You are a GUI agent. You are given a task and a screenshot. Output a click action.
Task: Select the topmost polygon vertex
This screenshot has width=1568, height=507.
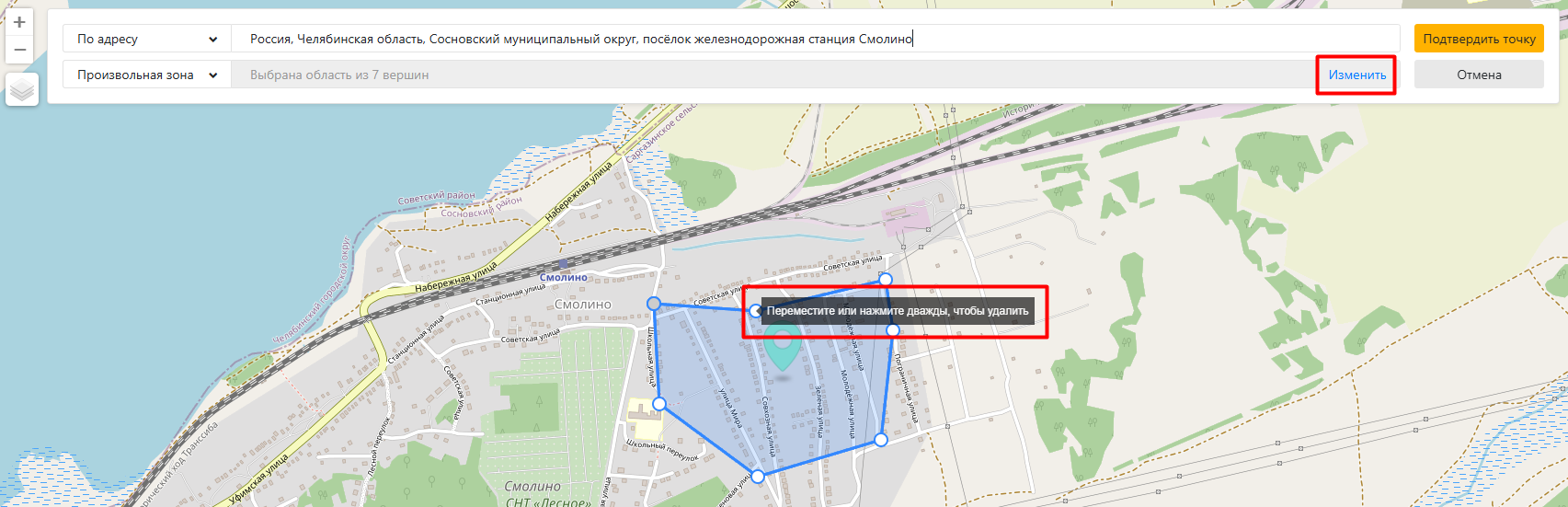tap(886, 279)
